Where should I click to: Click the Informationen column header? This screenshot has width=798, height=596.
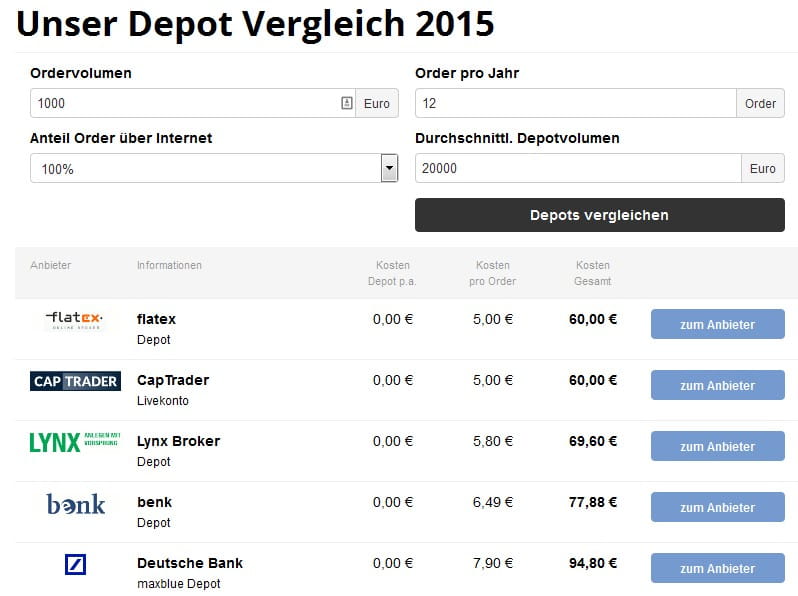click(x=169, y=265)
